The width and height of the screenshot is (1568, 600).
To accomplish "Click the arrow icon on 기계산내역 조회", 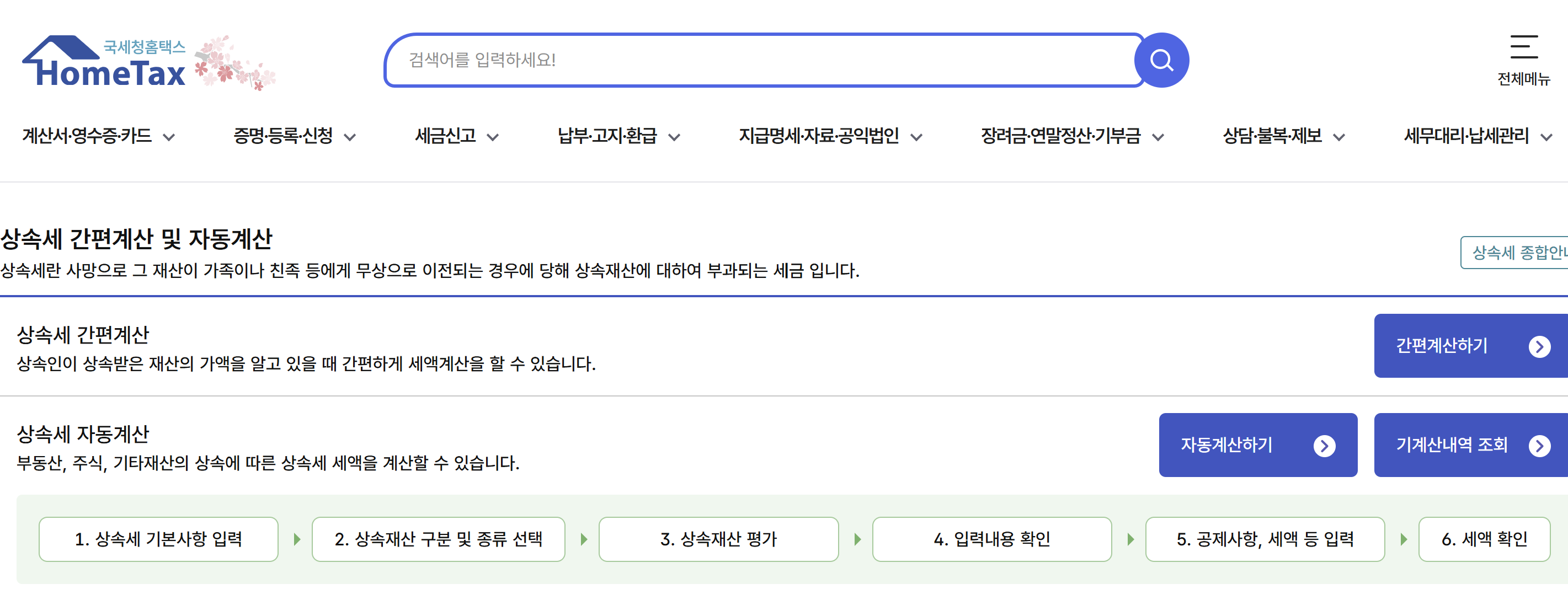I will click(1540, 446).
